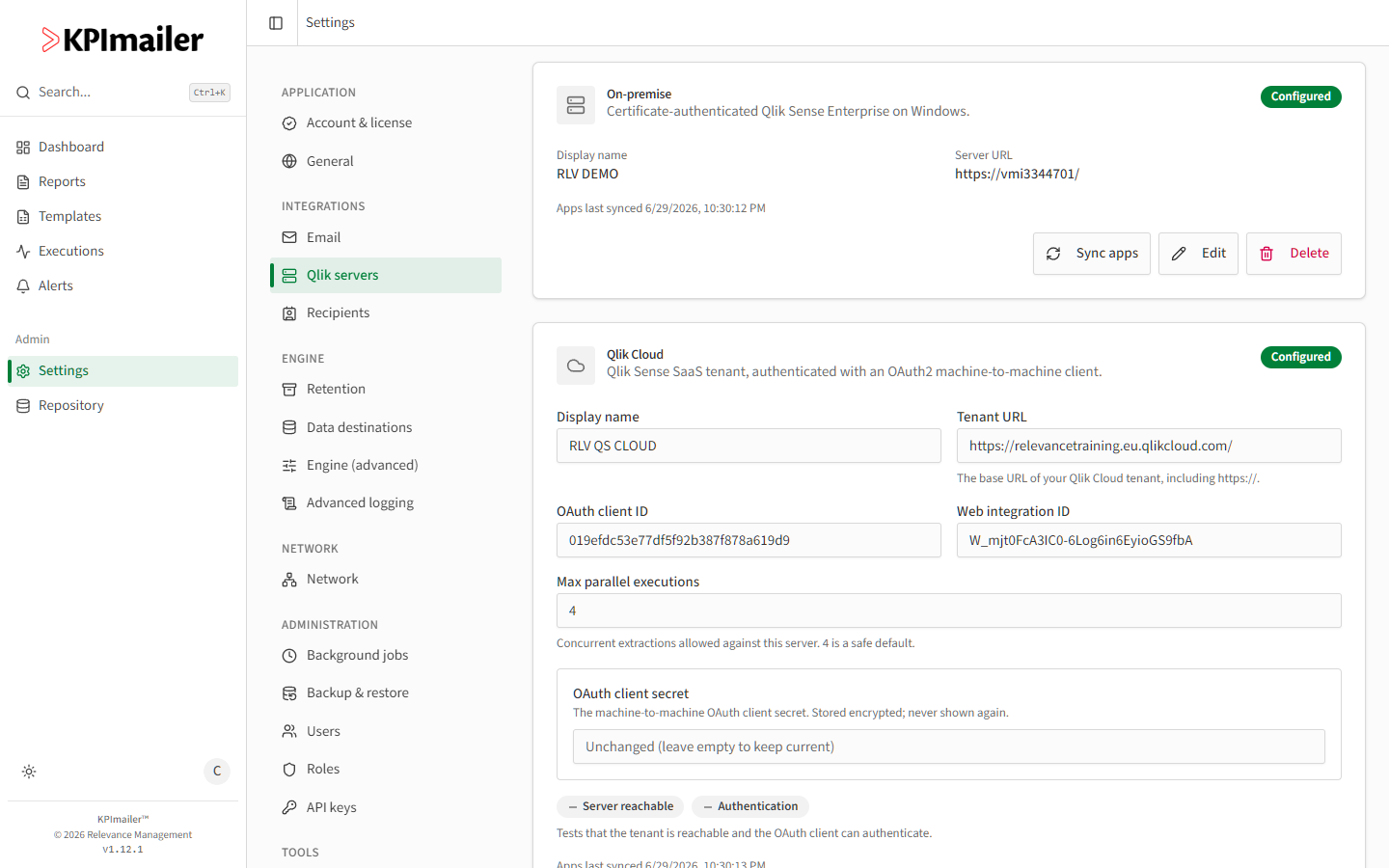Sync apps for the On-premise server
The height and width of the screenshot is (868, 1389).
1092,254
